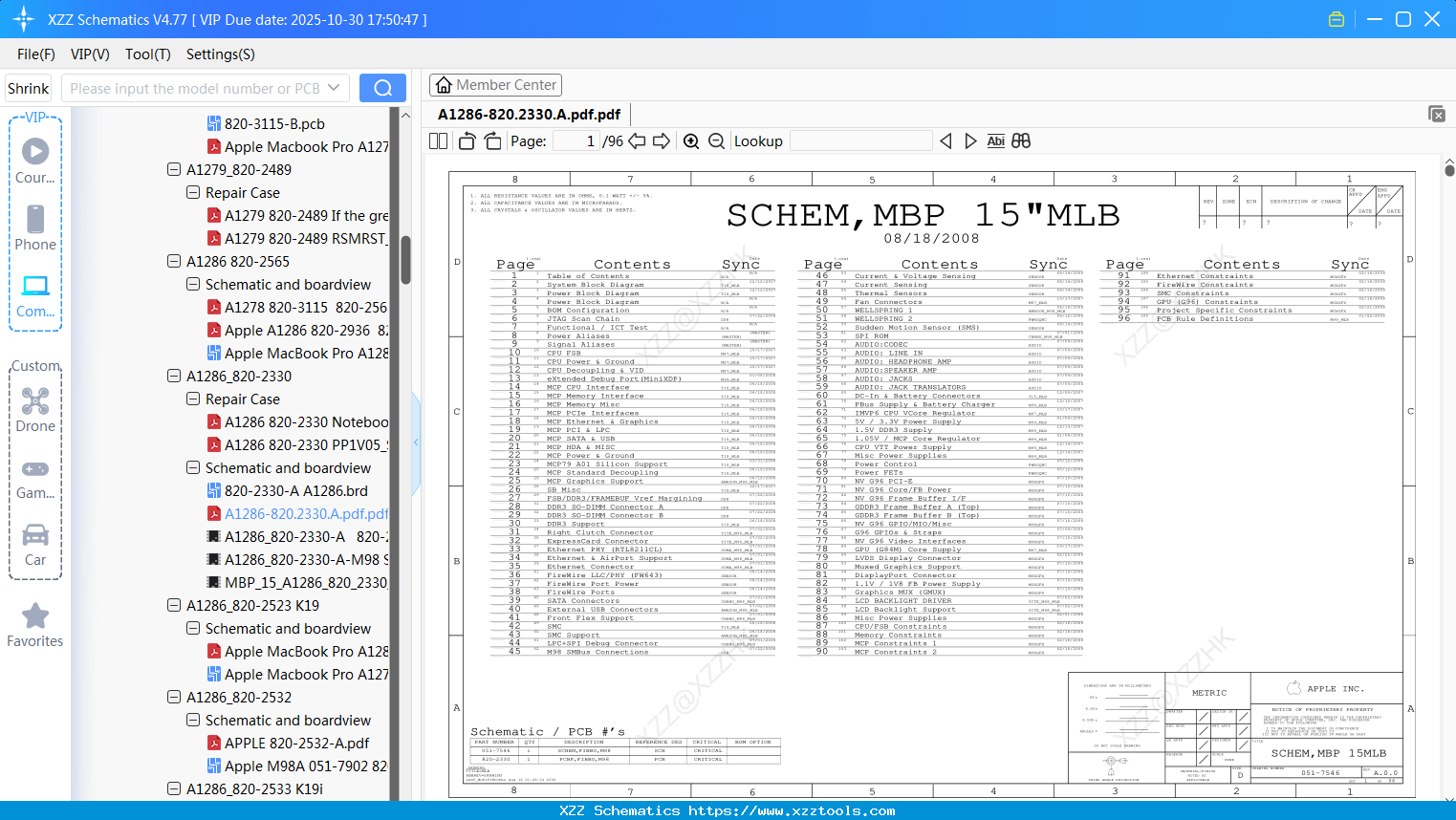Jump to the previous Lookup result
Screen dimensions: 1456x820
pyautogui.click(x=945, y=141)
